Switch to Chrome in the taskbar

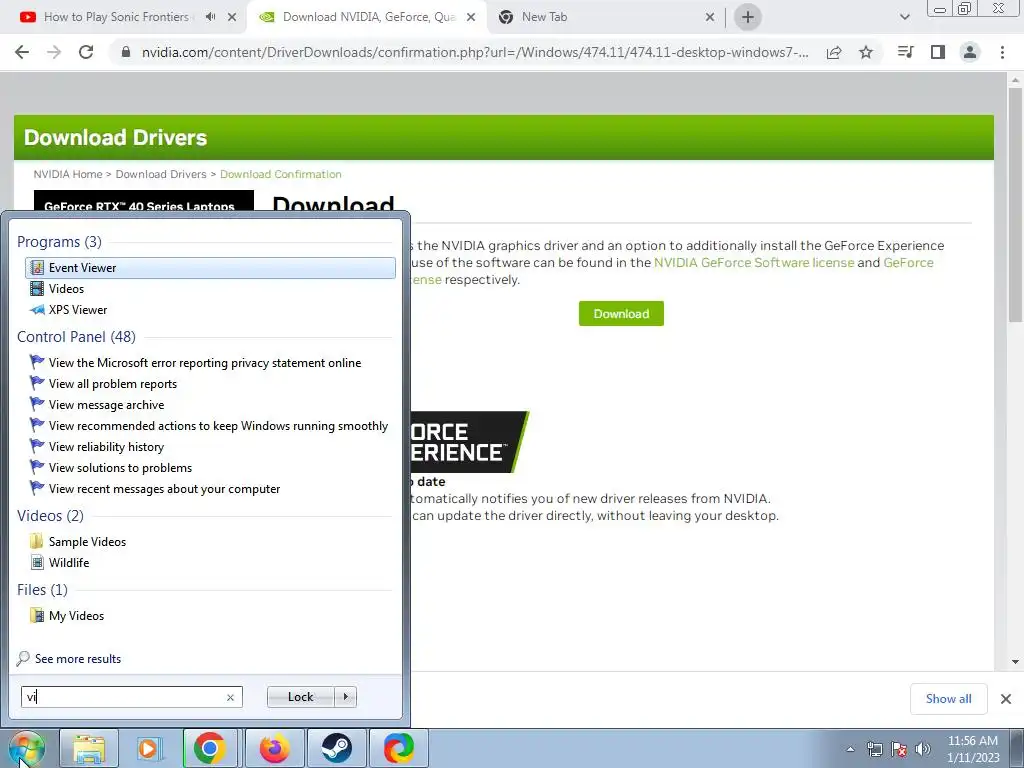209,748
